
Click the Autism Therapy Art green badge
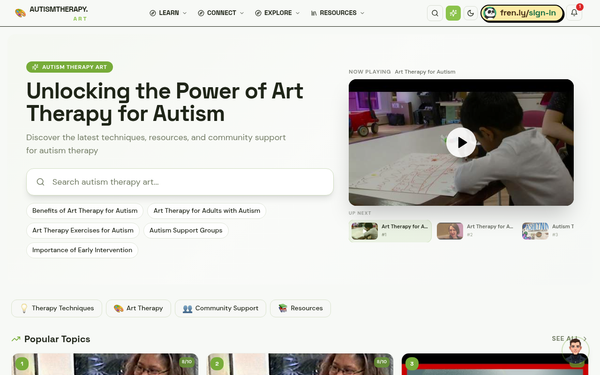pos(70,67)
